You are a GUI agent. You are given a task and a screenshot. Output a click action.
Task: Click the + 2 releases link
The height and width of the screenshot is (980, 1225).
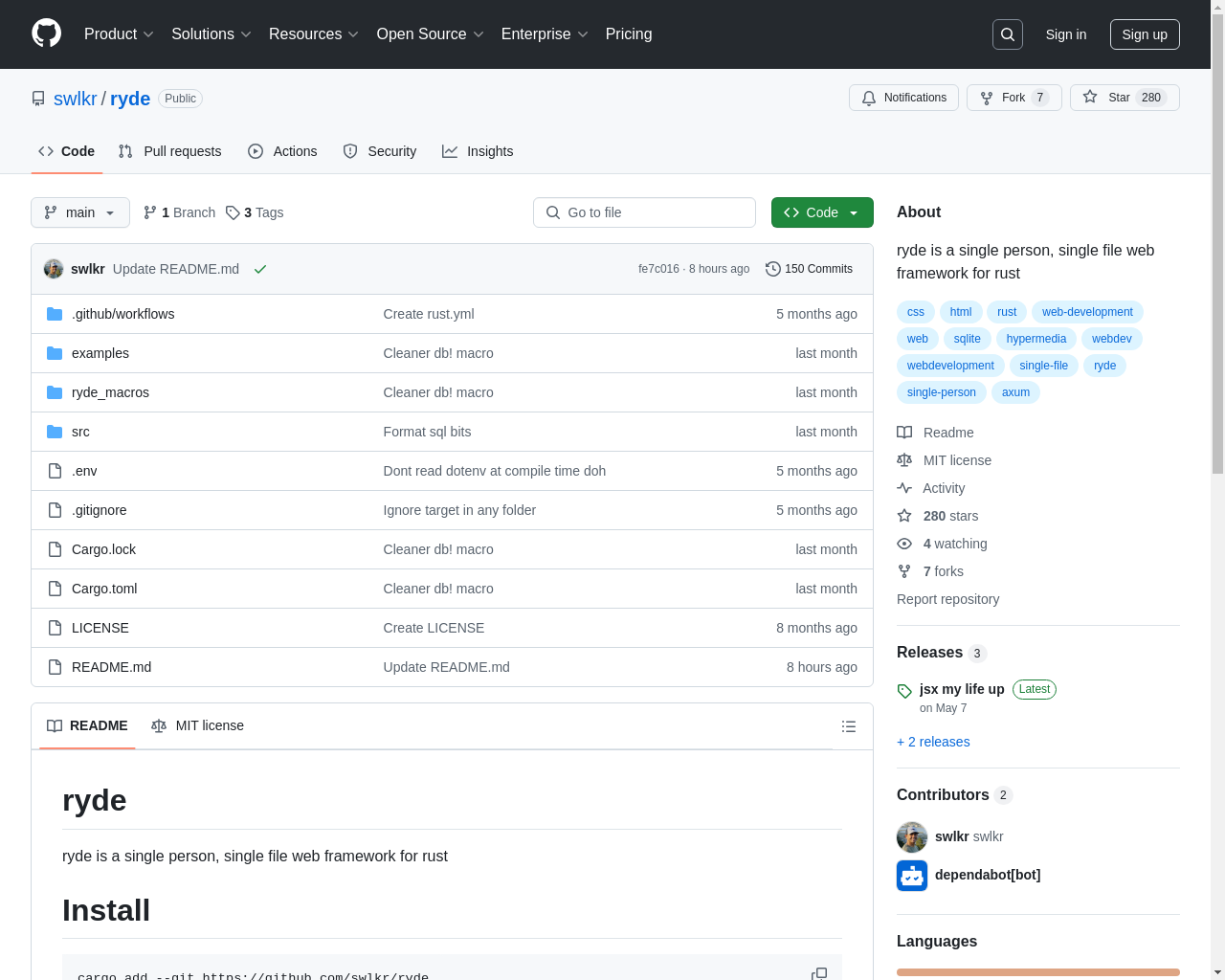tap(933, 742)
